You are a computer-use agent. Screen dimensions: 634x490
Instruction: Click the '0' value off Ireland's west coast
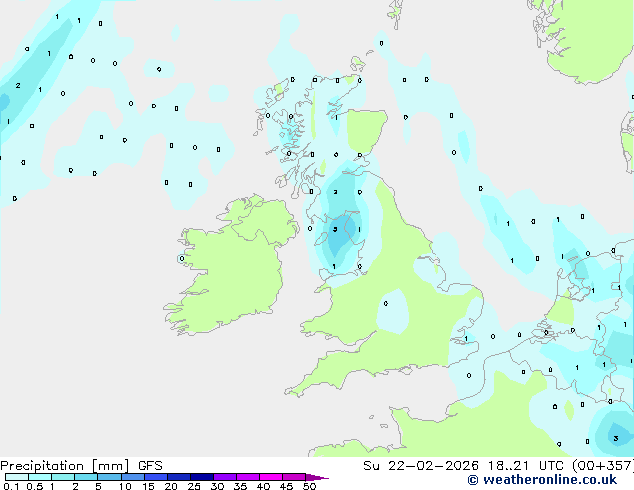182,258
